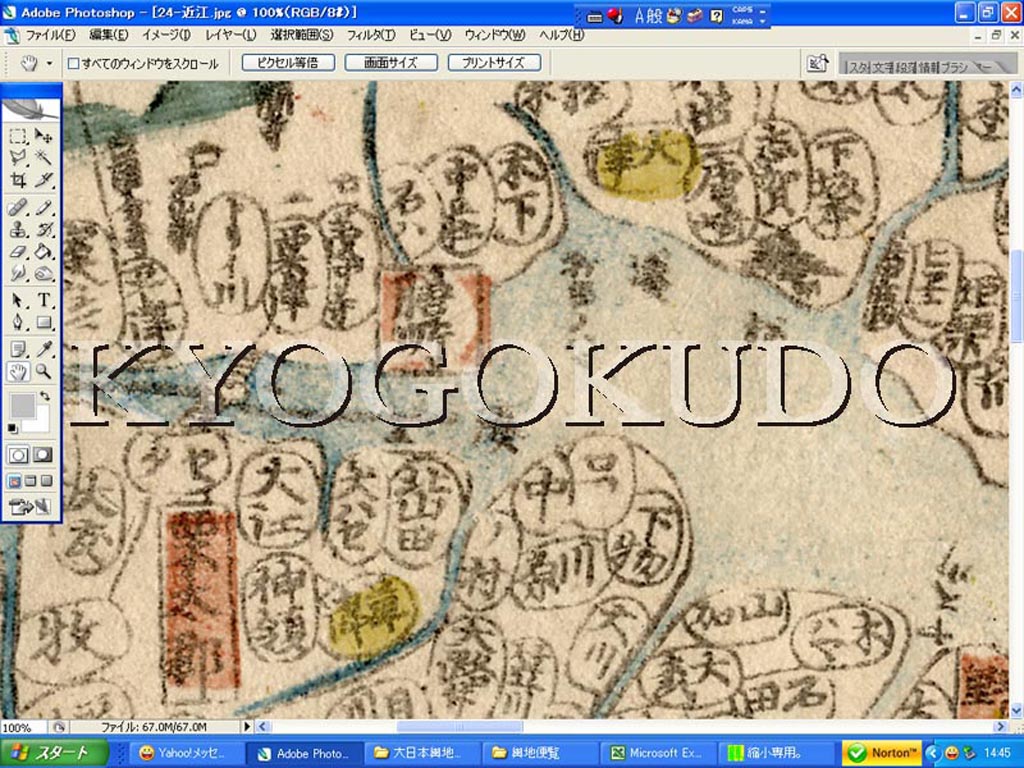Select the Hand tool in toolbox
Image resolution: width=1024 pixels, height=768 pixels.
18,372
